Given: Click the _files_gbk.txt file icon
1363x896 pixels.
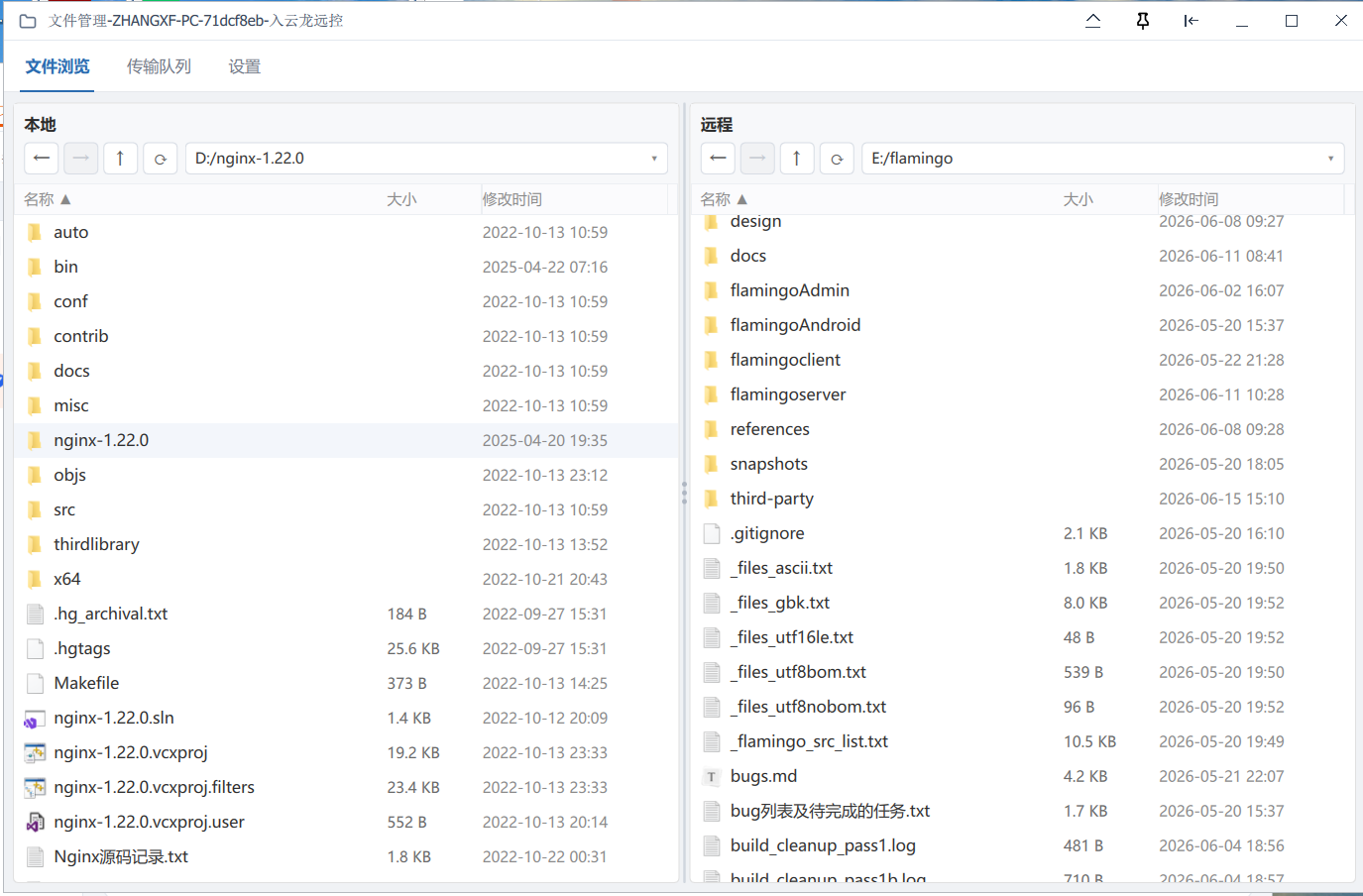Looking at the screenshot, I should pos(711,604).
